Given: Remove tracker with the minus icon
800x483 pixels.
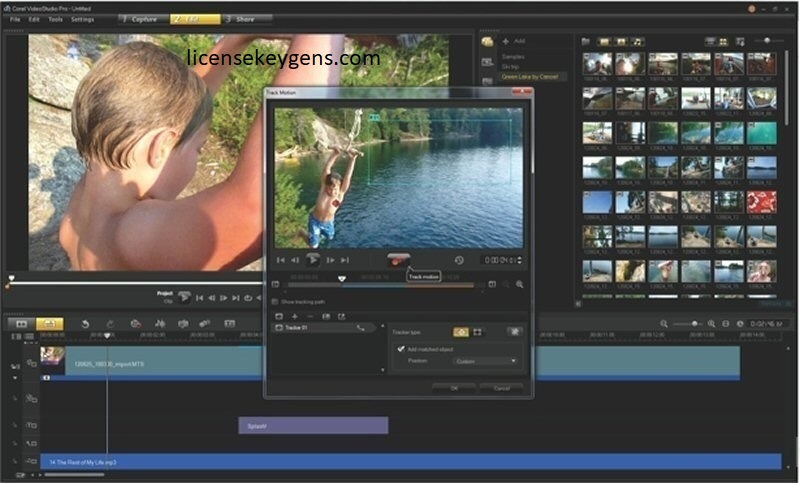Looking at the screenshot, I should tap(310, 317).
